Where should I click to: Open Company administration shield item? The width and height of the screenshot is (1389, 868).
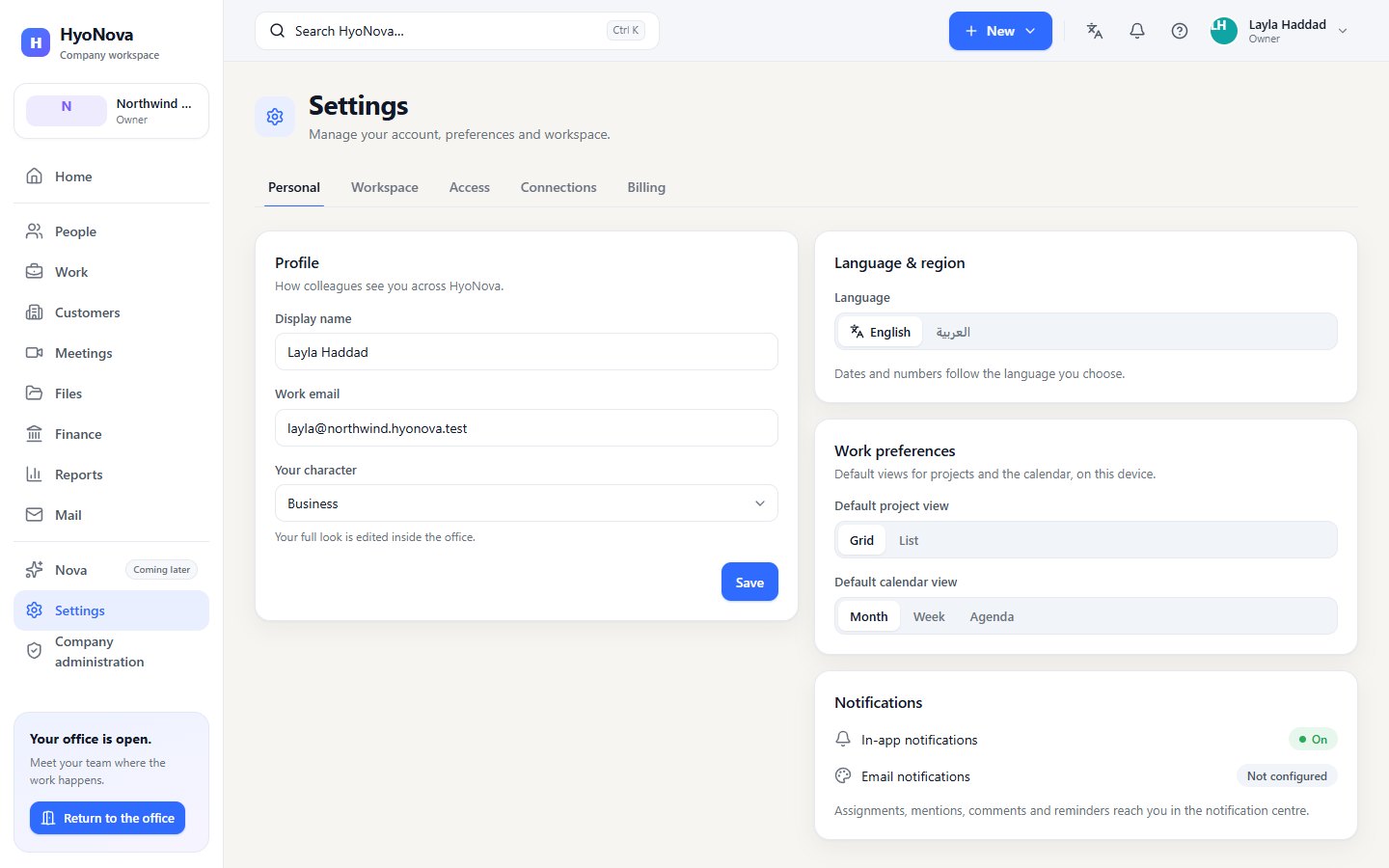tap(111, 652)
